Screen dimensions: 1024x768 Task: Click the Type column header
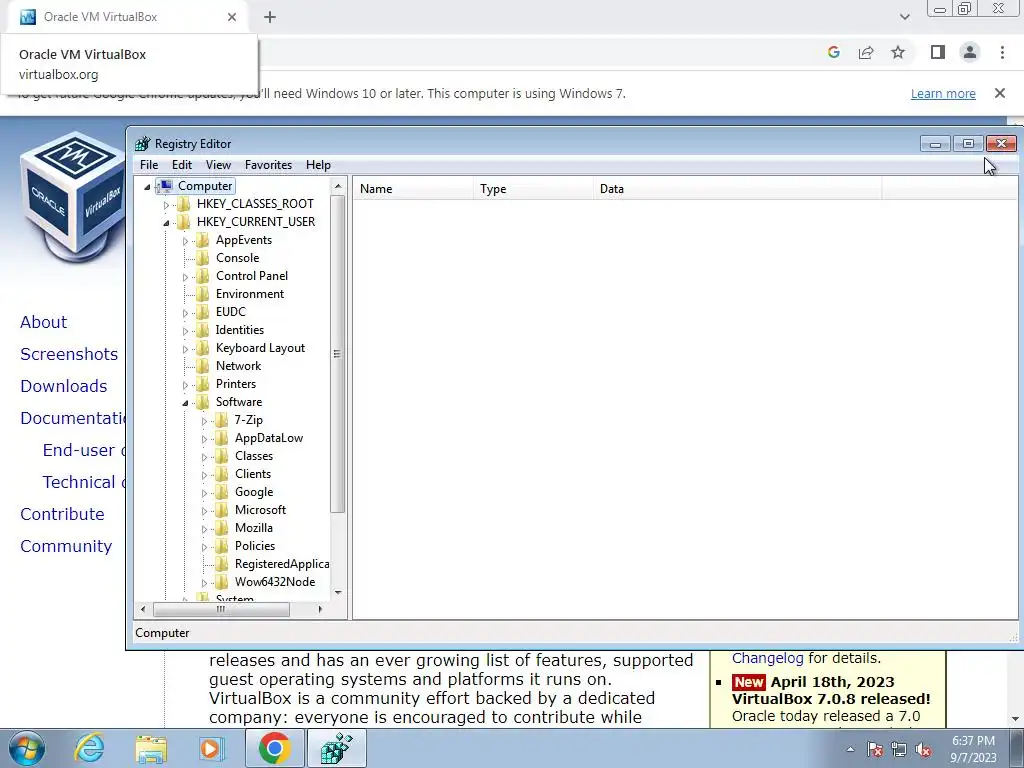[533, 189]
